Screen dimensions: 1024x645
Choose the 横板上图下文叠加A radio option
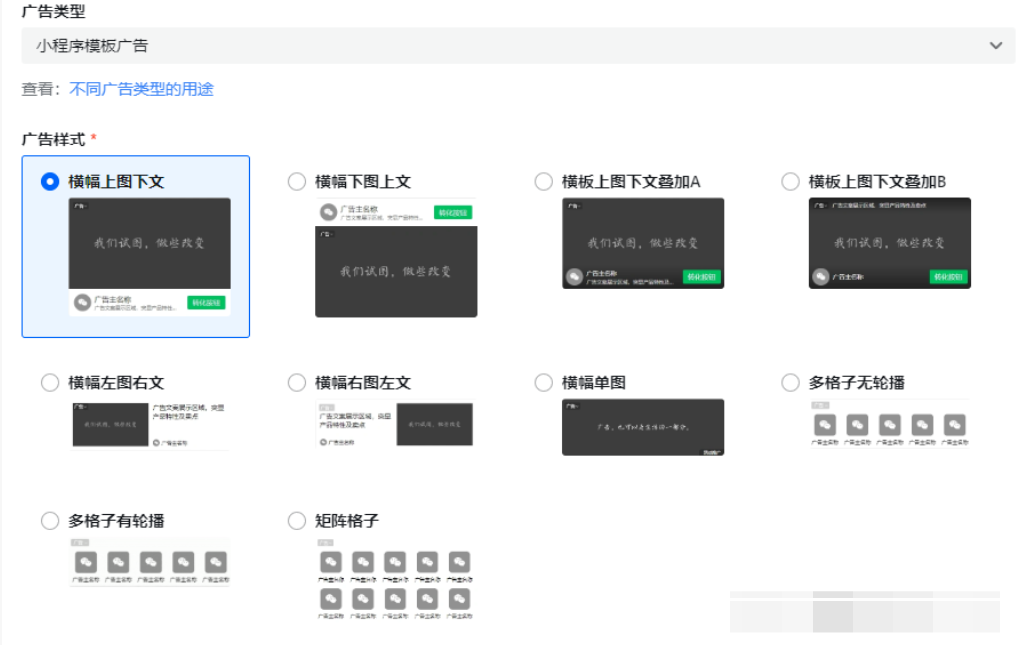pos(544,181)
